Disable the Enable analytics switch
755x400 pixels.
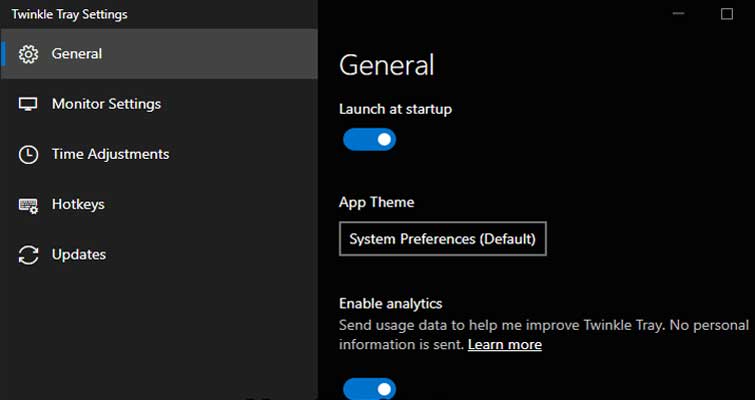point(369,388)
